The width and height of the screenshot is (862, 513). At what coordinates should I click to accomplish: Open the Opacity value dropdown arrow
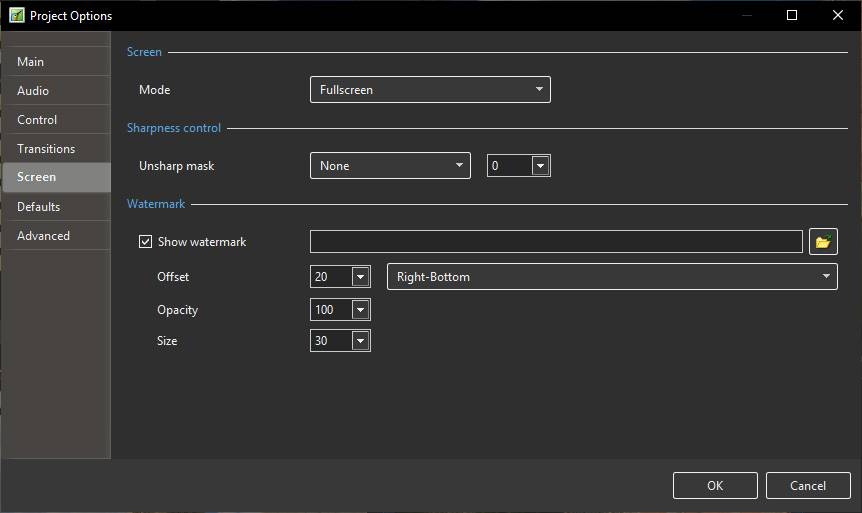pyautogui.click(x=361, y=310)
